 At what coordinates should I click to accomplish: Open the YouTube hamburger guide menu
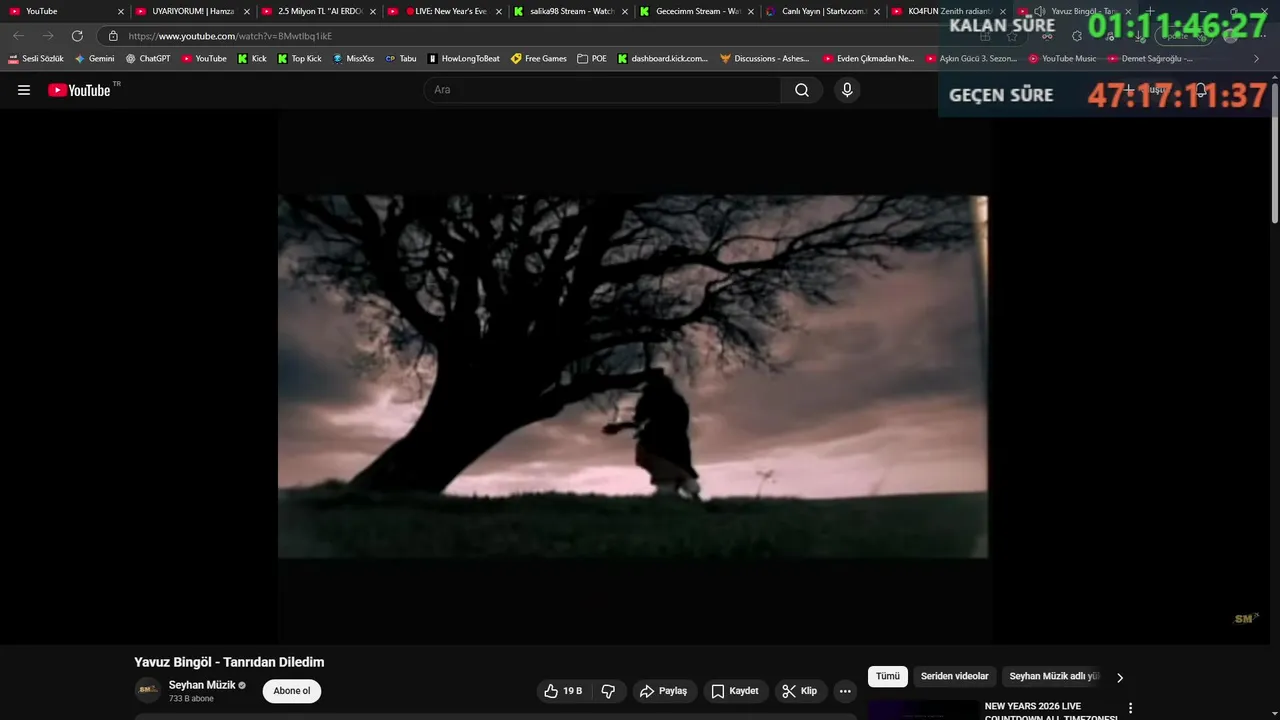(x=24, y=90)
